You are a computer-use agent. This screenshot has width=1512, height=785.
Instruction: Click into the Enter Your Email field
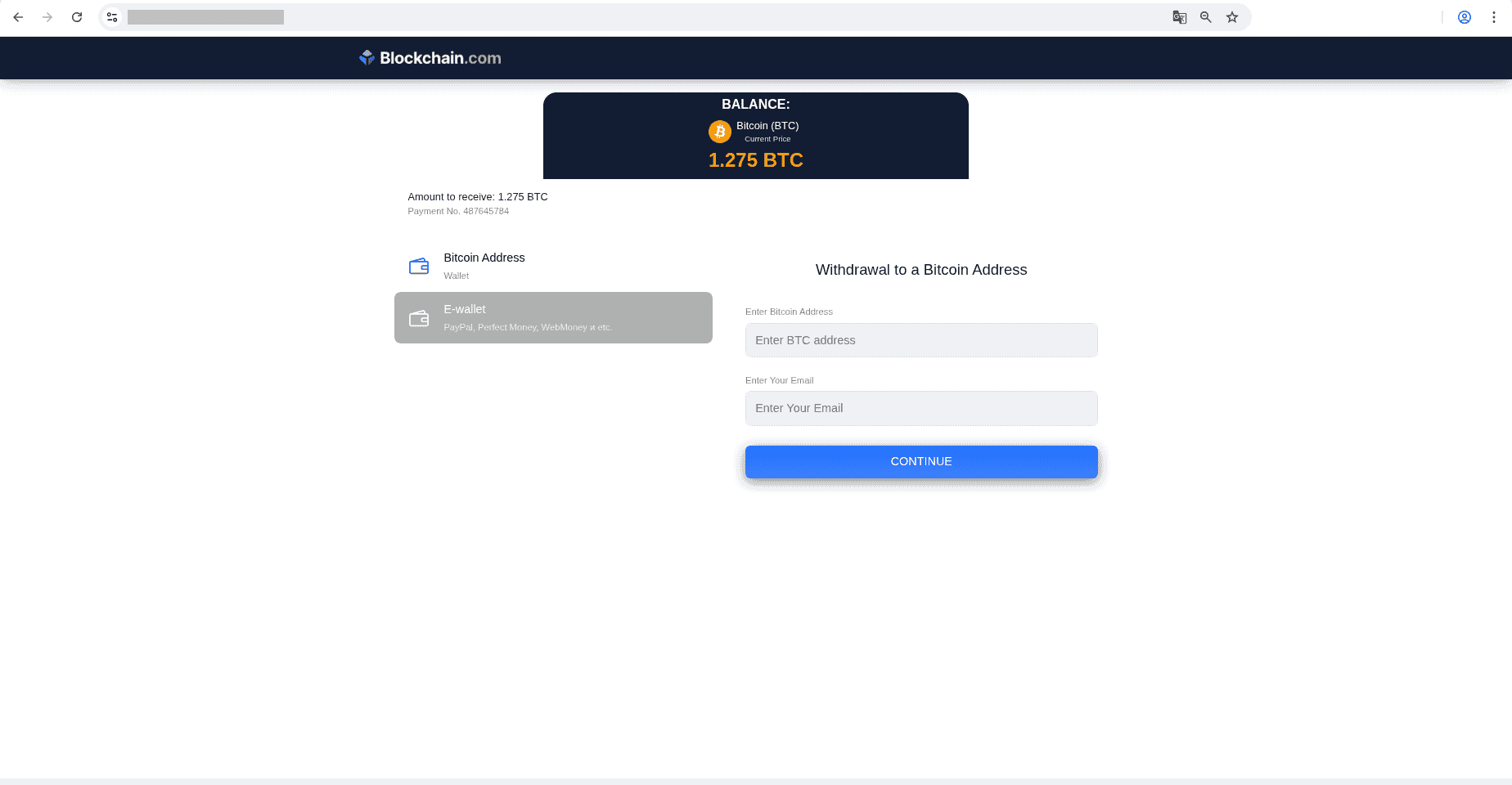coord(920,408)
